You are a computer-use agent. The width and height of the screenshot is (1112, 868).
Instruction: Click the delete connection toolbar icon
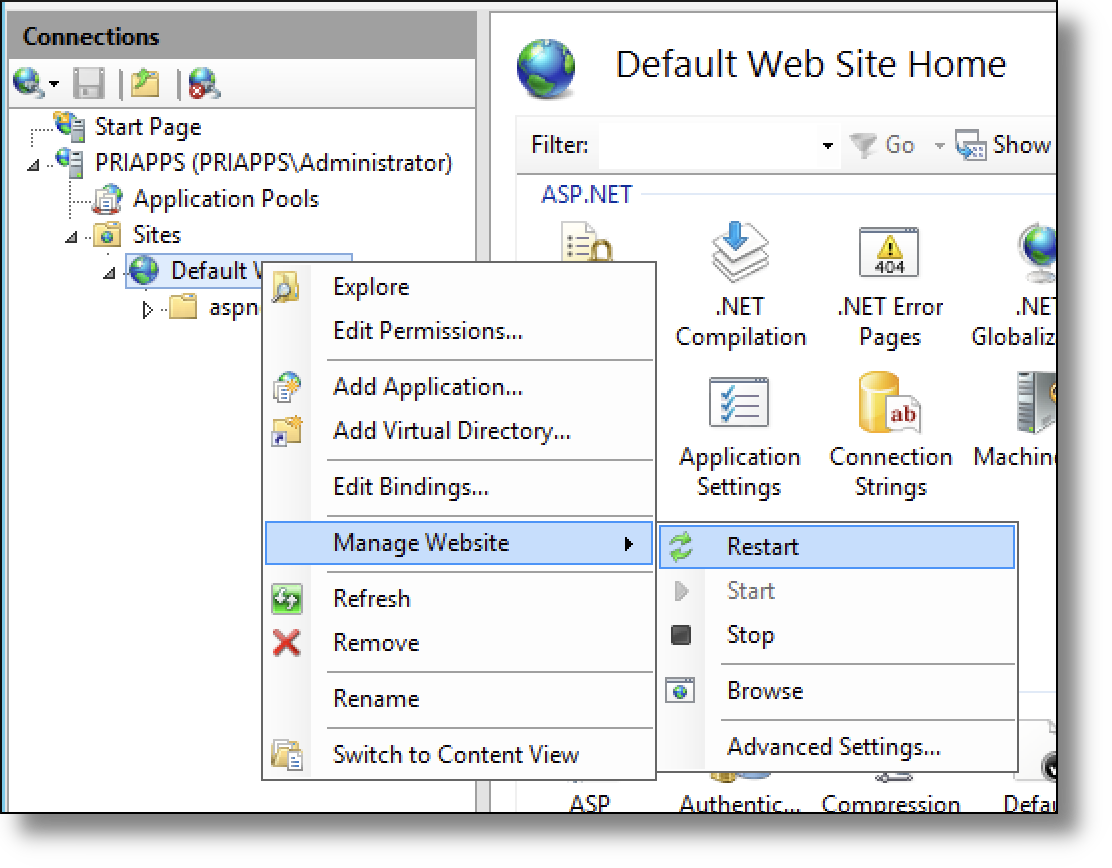tap(204, 83)
